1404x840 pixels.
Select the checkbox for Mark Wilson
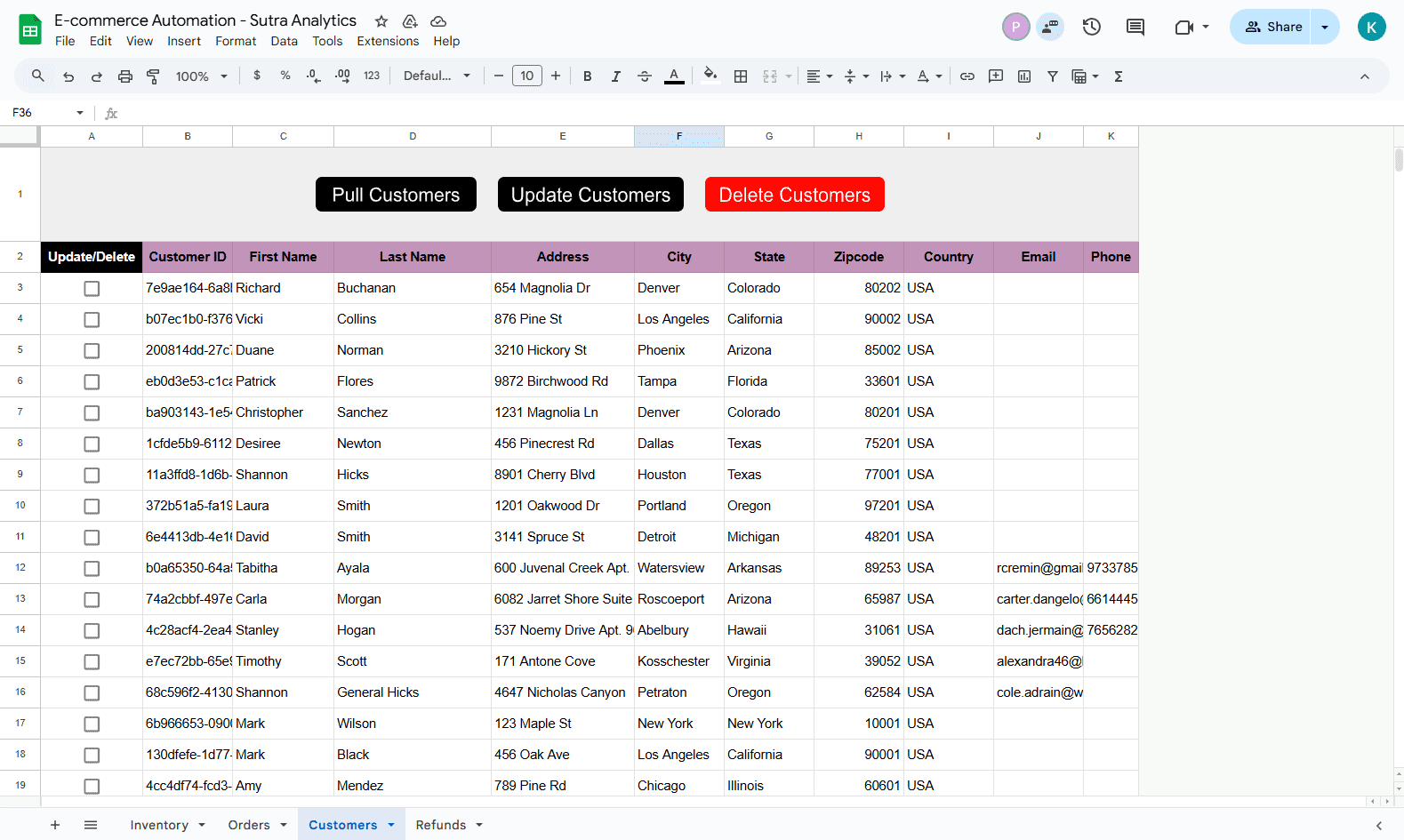click(92, 724)
